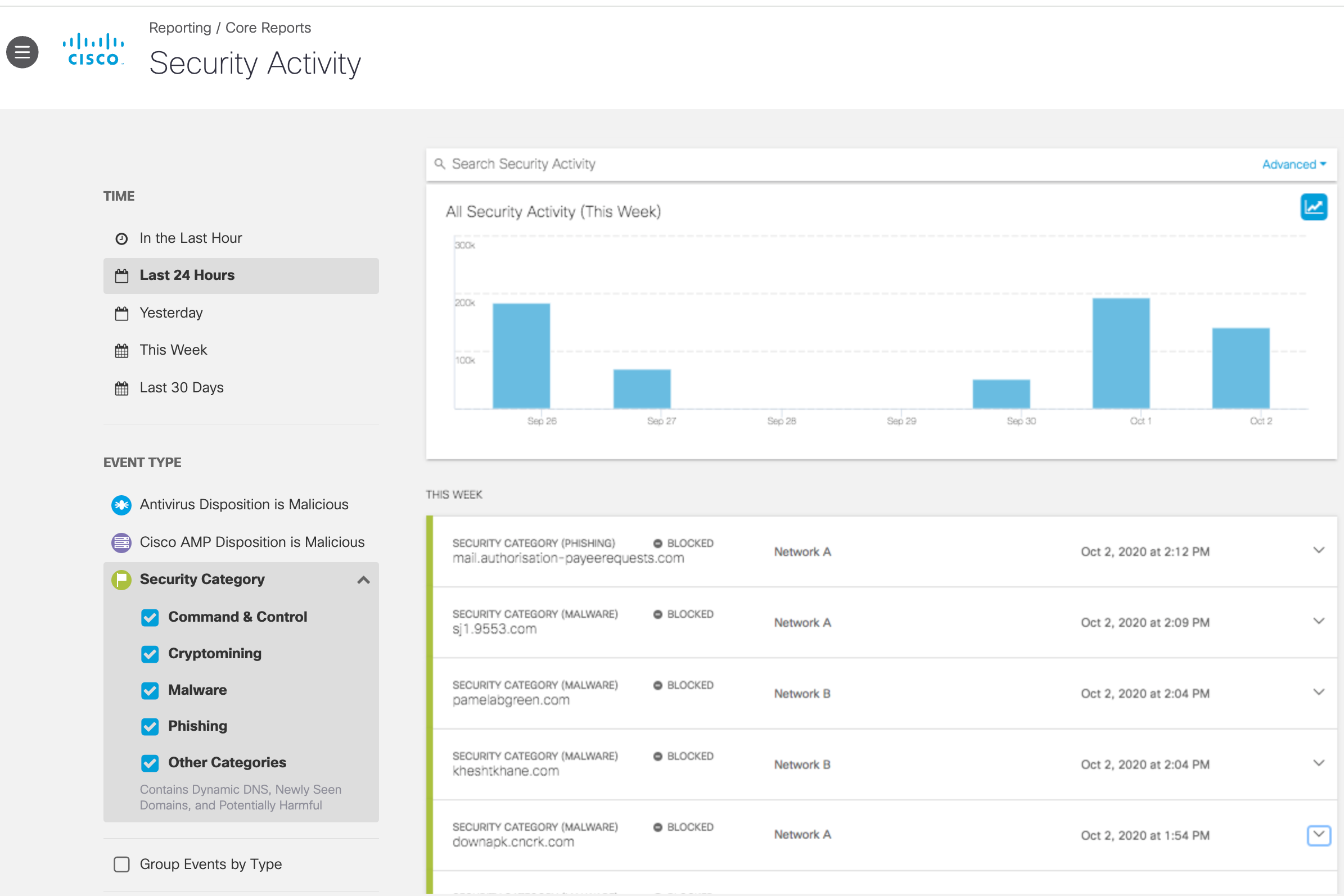Click clock icon beside In the Last Hour
The image size is (1344, 896).
[122, 239]
